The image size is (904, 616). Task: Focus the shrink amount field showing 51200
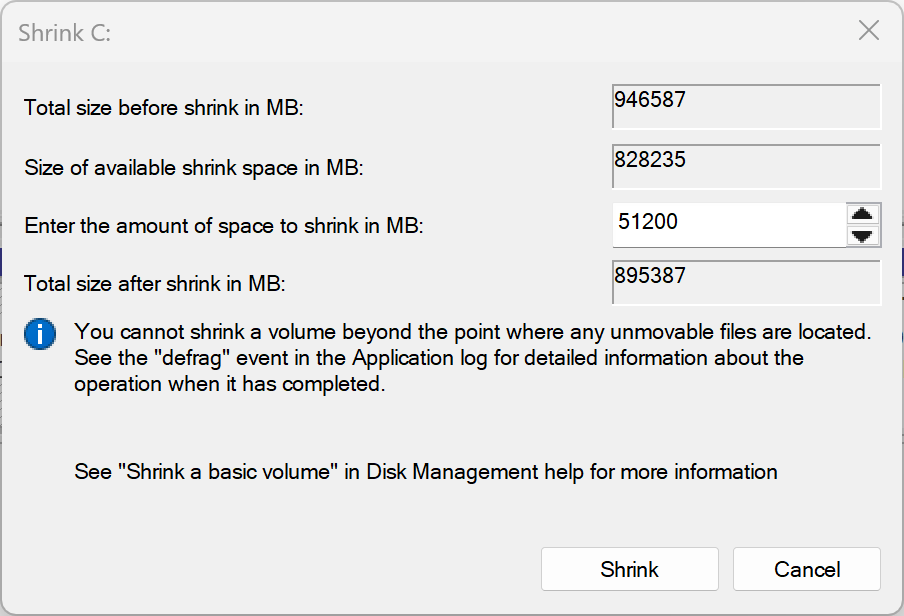[729, 225]
